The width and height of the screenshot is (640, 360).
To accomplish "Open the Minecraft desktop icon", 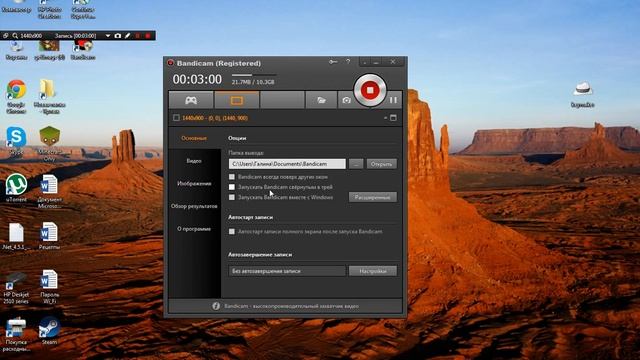I will coord(49,143).
